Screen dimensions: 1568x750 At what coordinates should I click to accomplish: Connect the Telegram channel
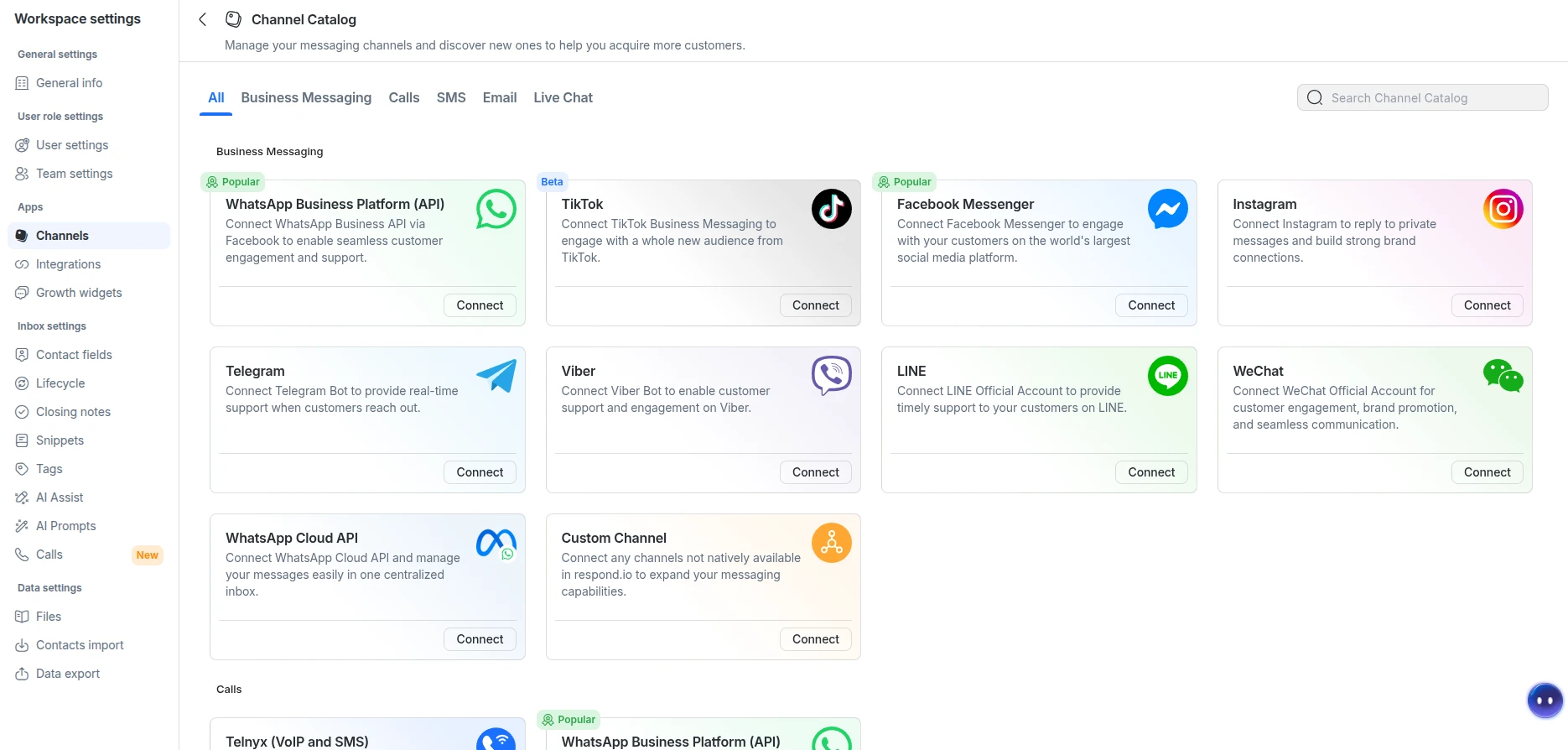tap(480, 472)
